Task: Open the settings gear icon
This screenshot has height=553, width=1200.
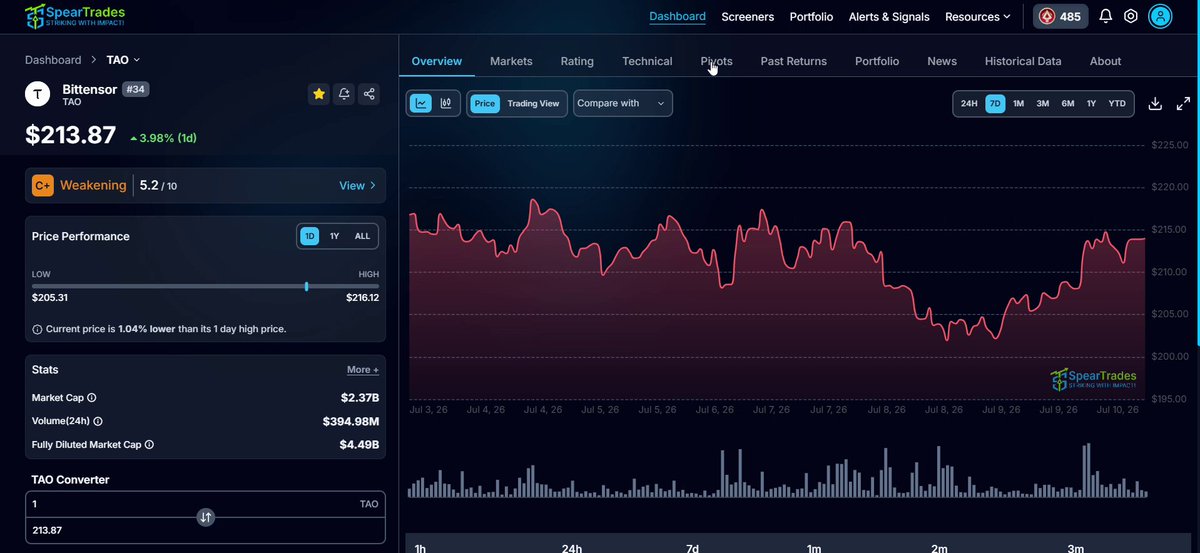Action: pos(1131,16)
